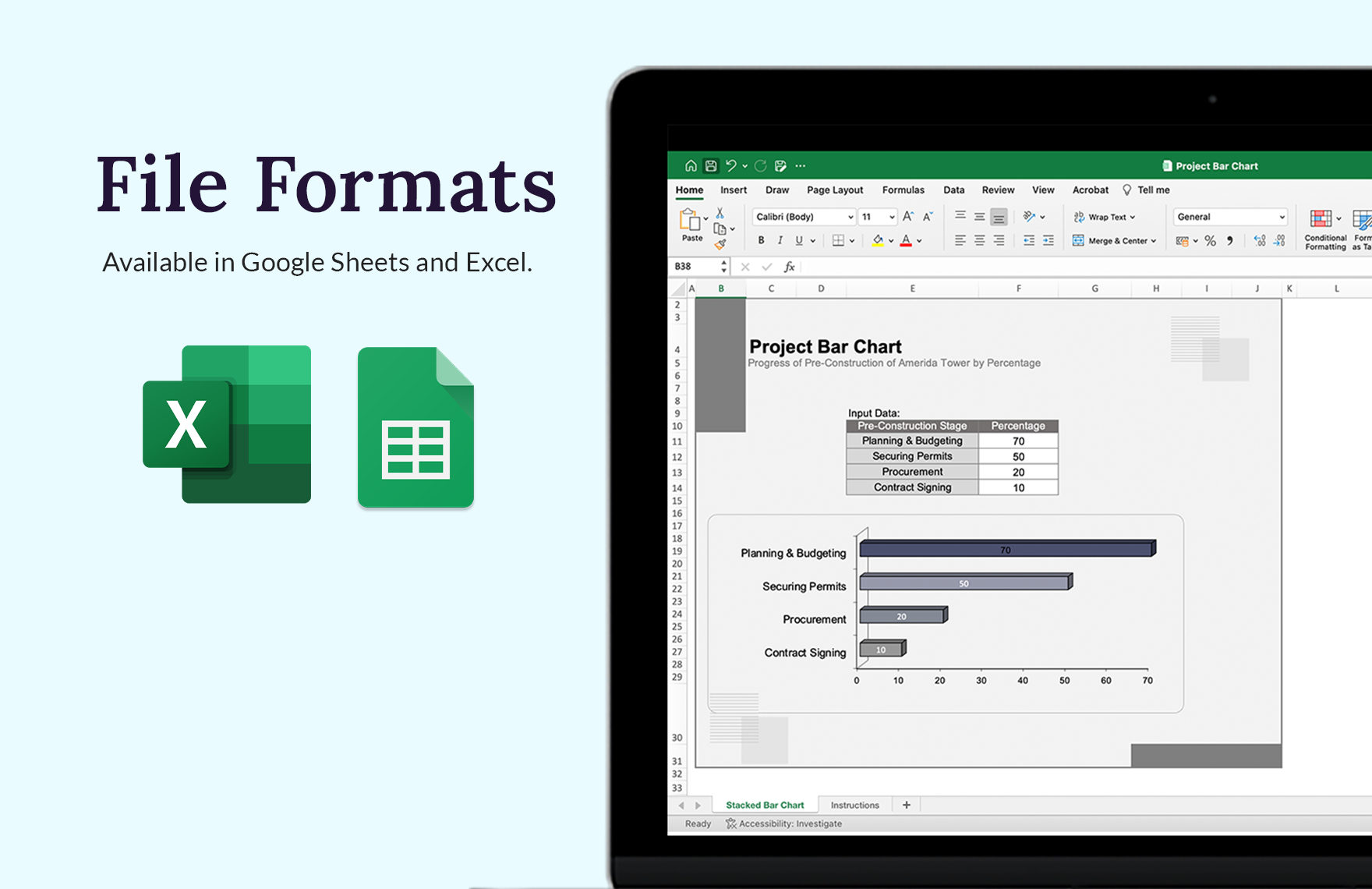Click the Name Box showing B38

coord(700,267)
